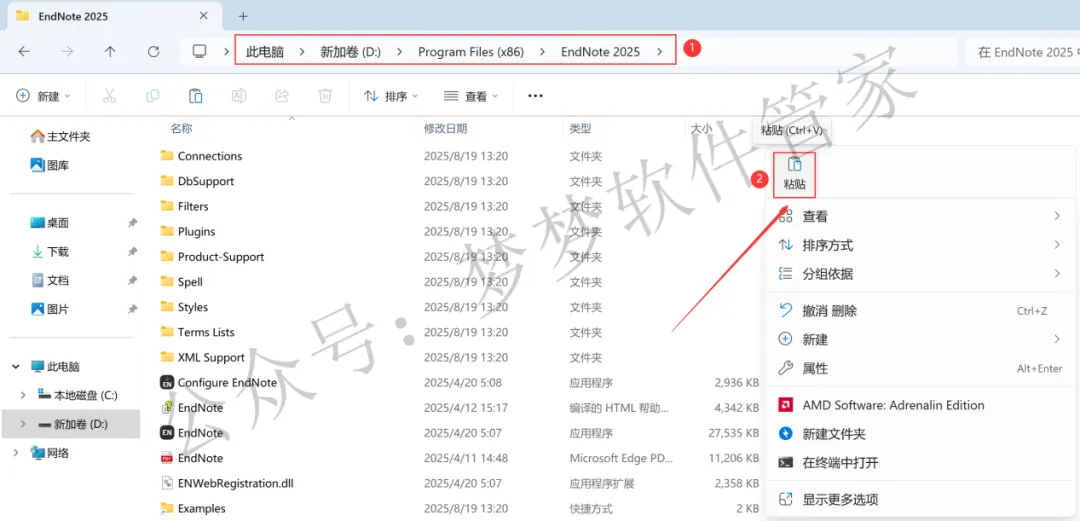Open the three-dot more options menu
Screen dimensions: 1080x521
coord(535,96)
